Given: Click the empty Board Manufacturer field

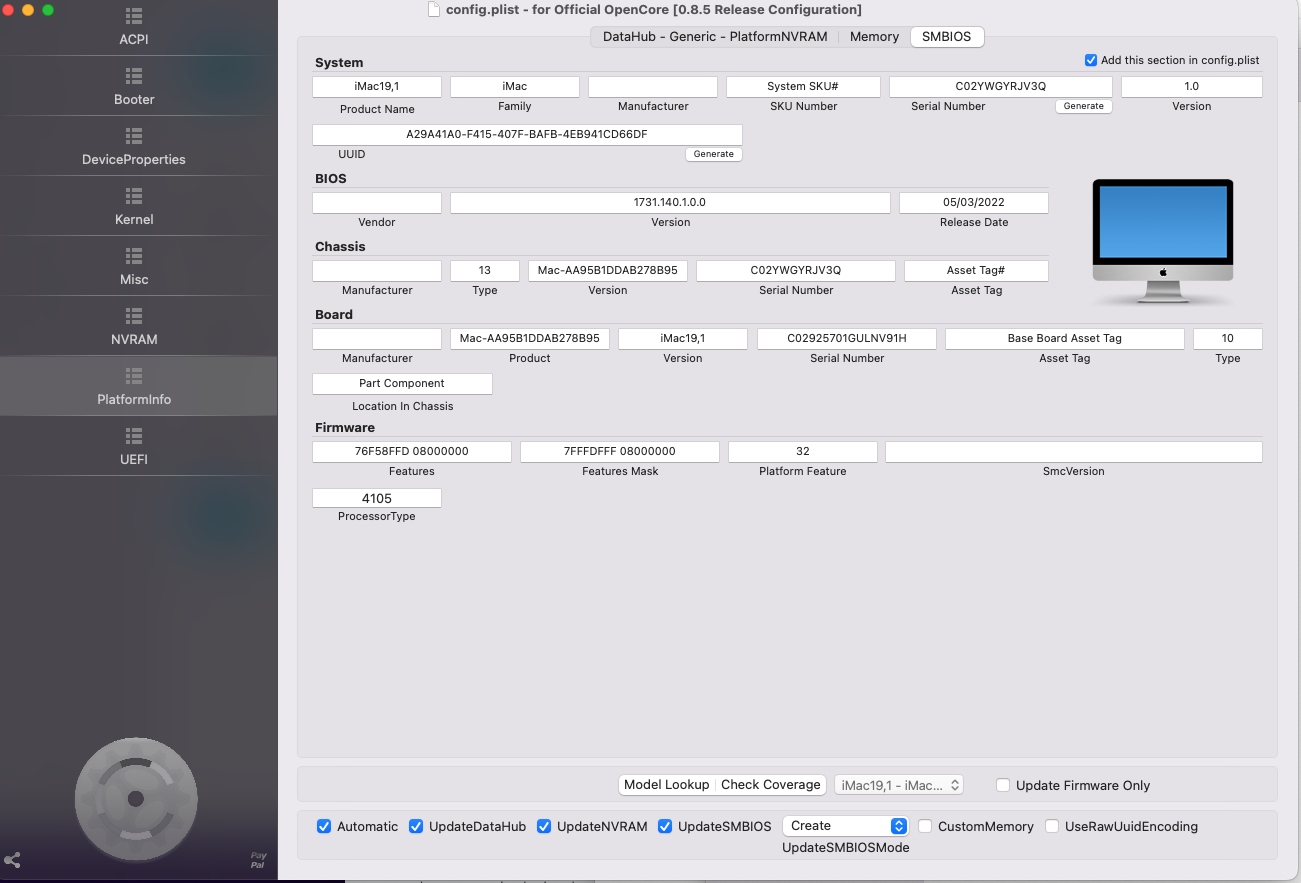Looking at the screenshot, I should pyautogui.click(x=377, y=339).
